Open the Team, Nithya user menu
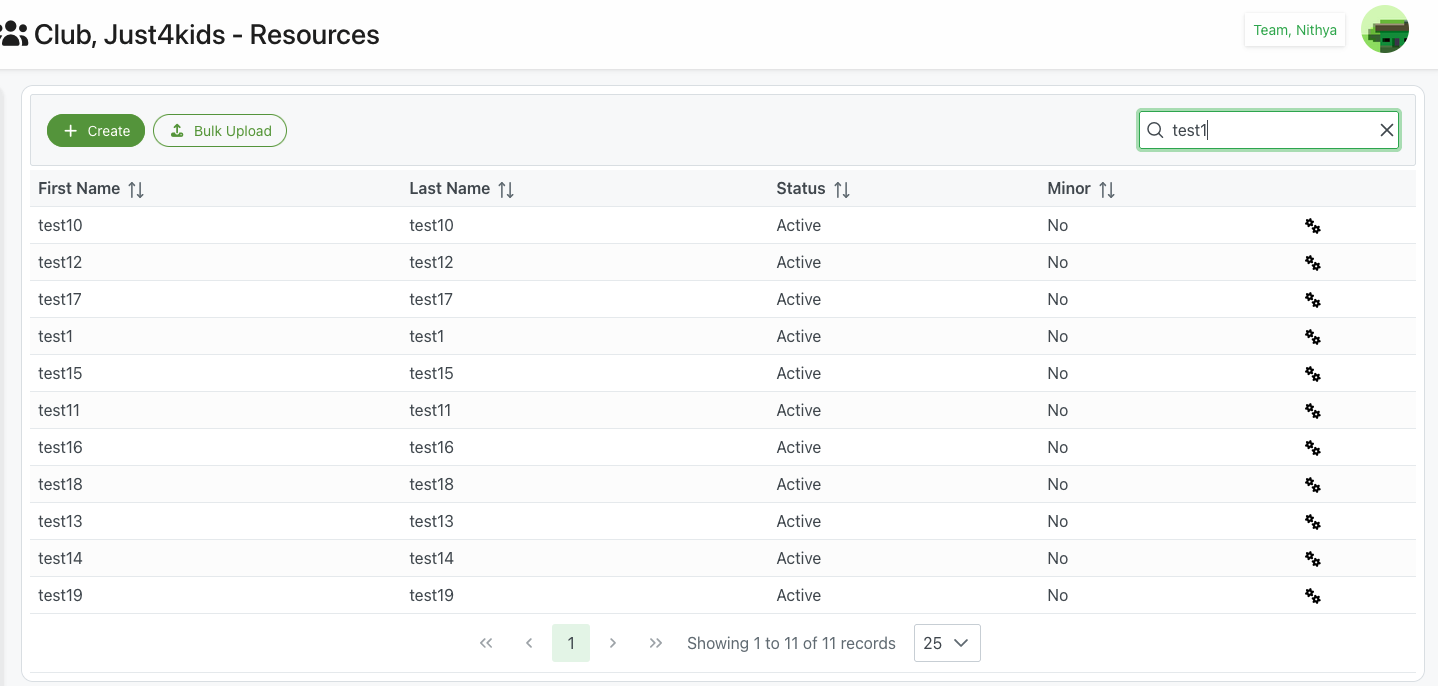 (1294, 30)
